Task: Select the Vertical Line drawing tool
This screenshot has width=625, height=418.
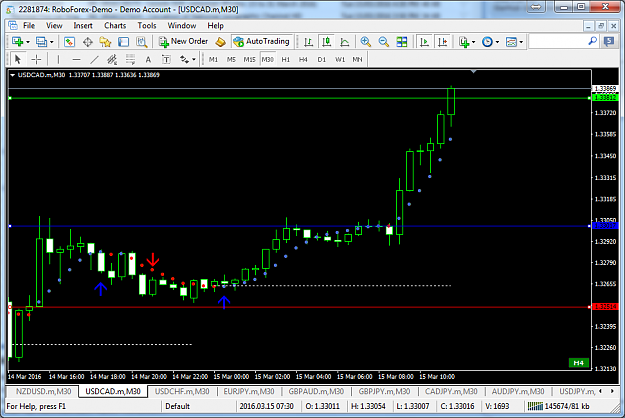Action: point(58,59)
